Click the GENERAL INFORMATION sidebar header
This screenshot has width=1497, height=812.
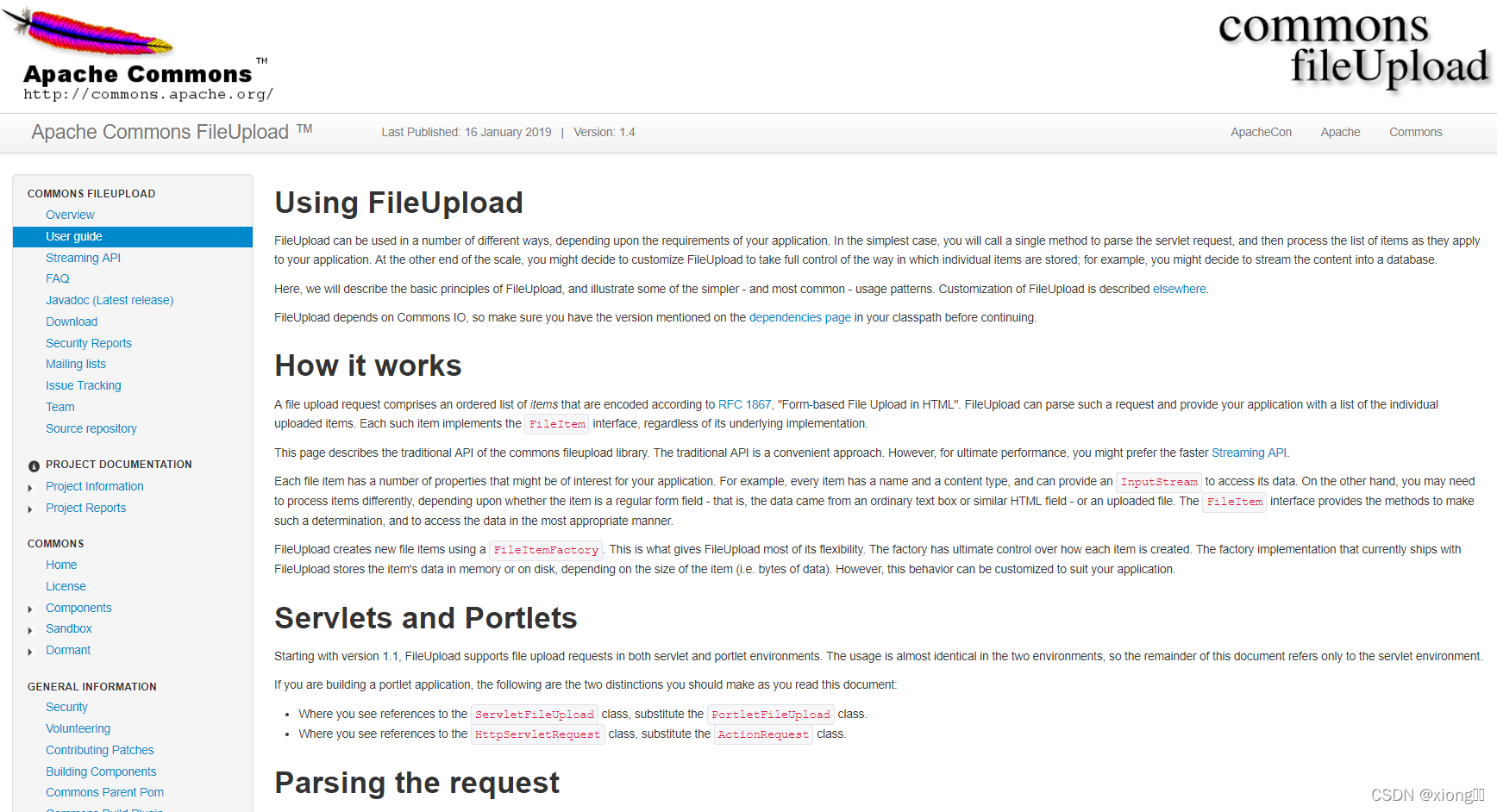pos(92,687)
